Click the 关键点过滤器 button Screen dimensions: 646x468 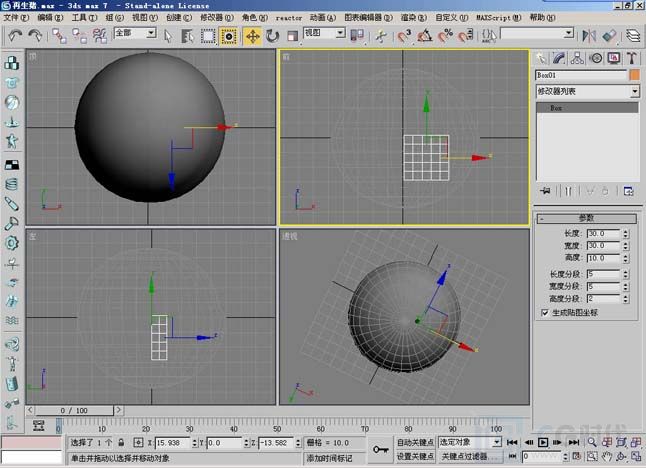(x=469, y=456)
